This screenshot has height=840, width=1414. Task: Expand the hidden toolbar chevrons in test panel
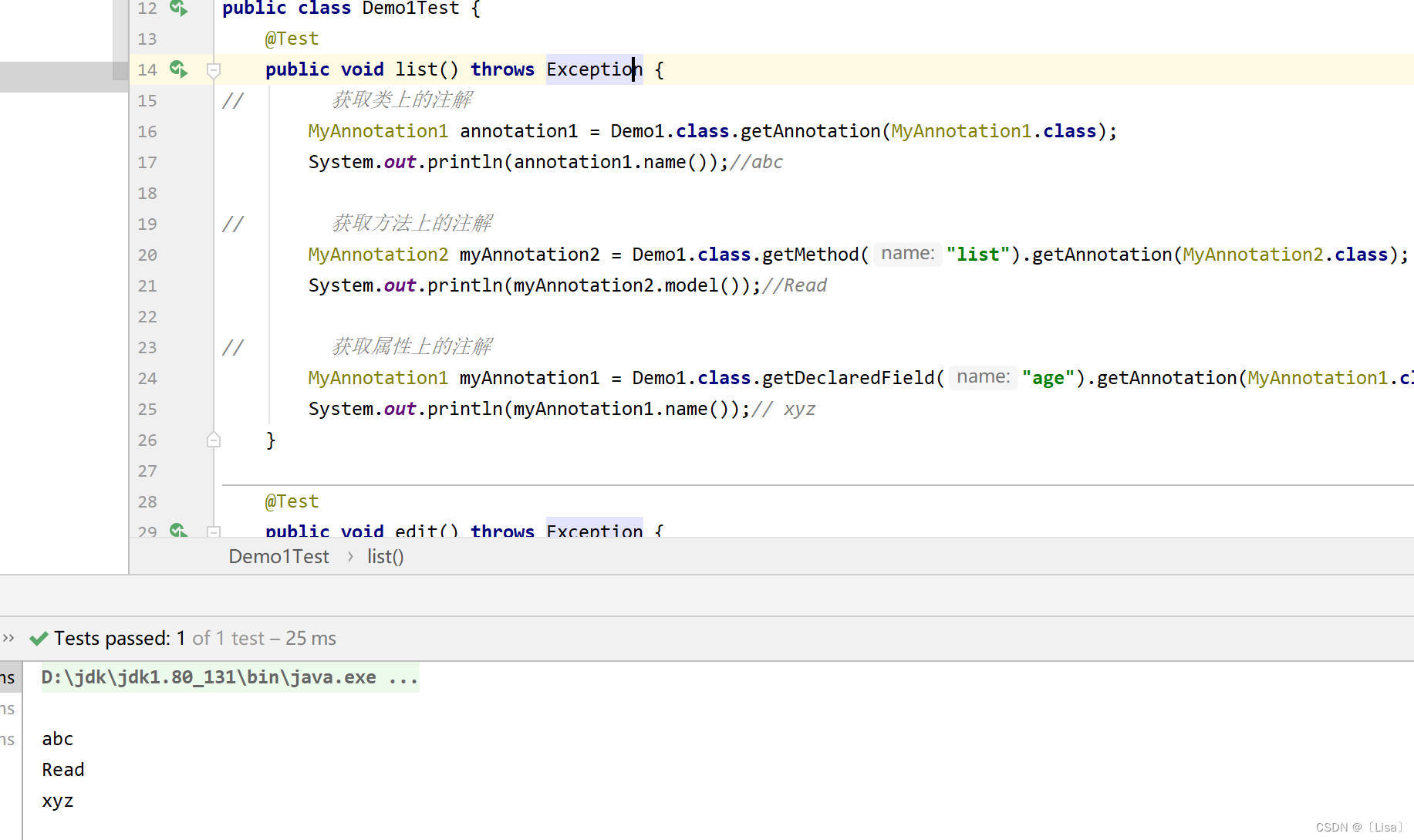[x=8, y=638]
